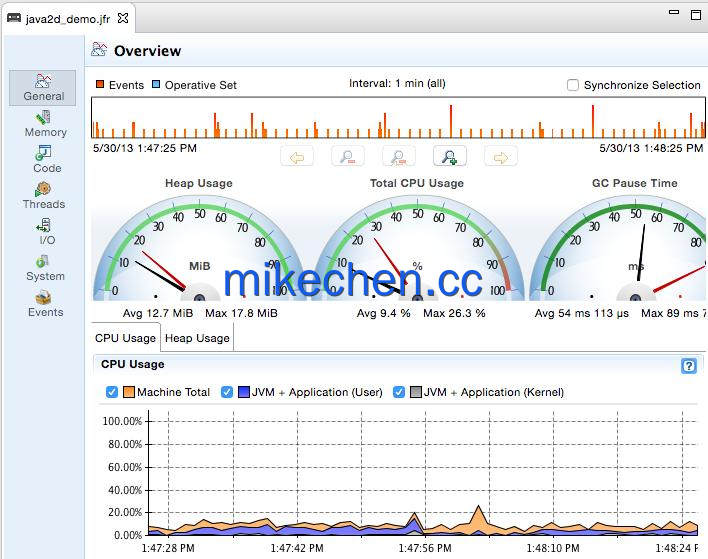Open CPU Usage help question mark icon
The width and height of the screenshot is (708, 559).
tap(689, 365)
